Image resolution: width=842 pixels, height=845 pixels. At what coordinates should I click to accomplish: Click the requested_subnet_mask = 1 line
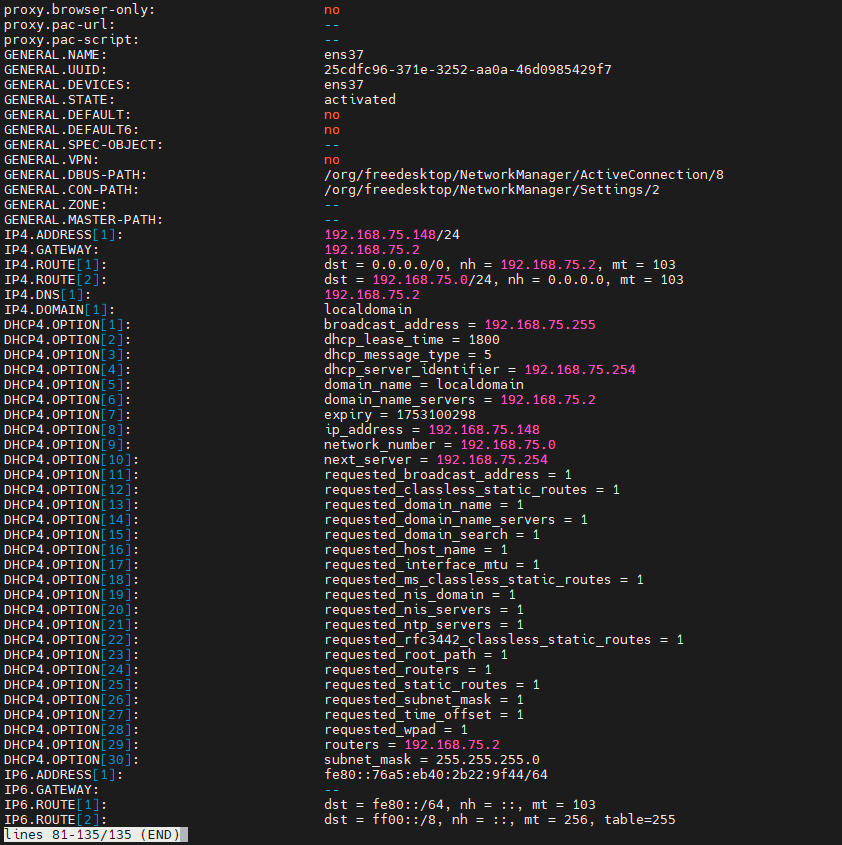pyautogui.click(x=424, y=699)
